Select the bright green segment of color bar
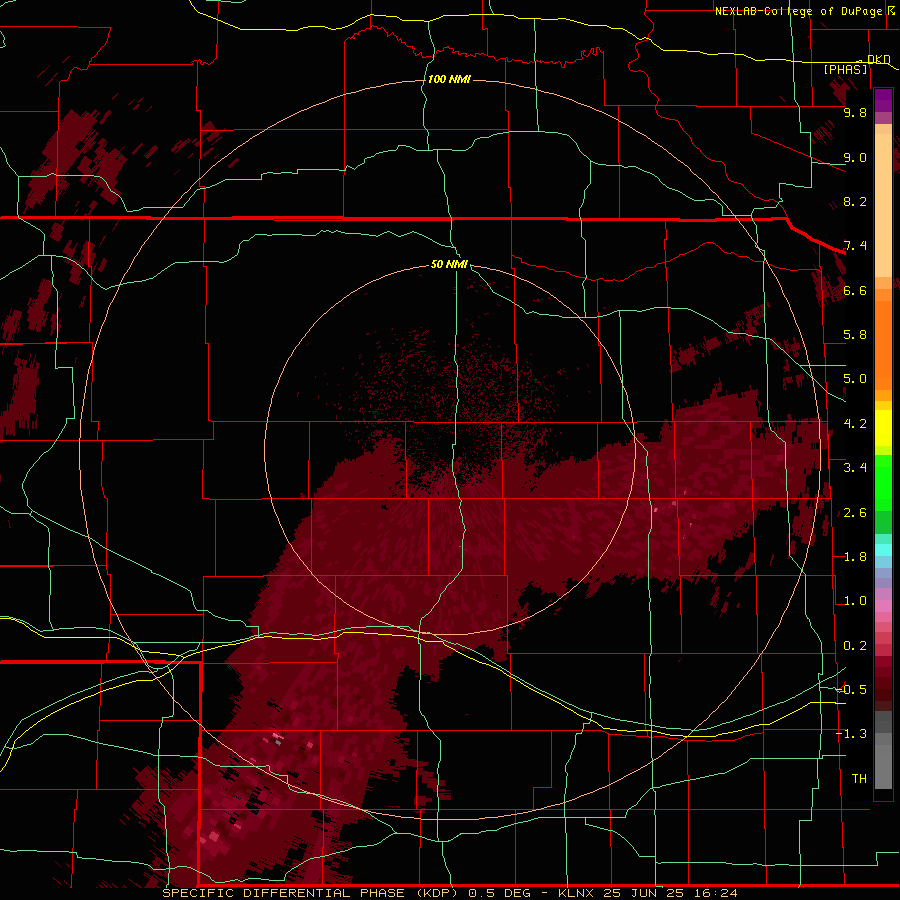This screenshot has height=900, width=900. pyautogui.click(x=883, y=483)
